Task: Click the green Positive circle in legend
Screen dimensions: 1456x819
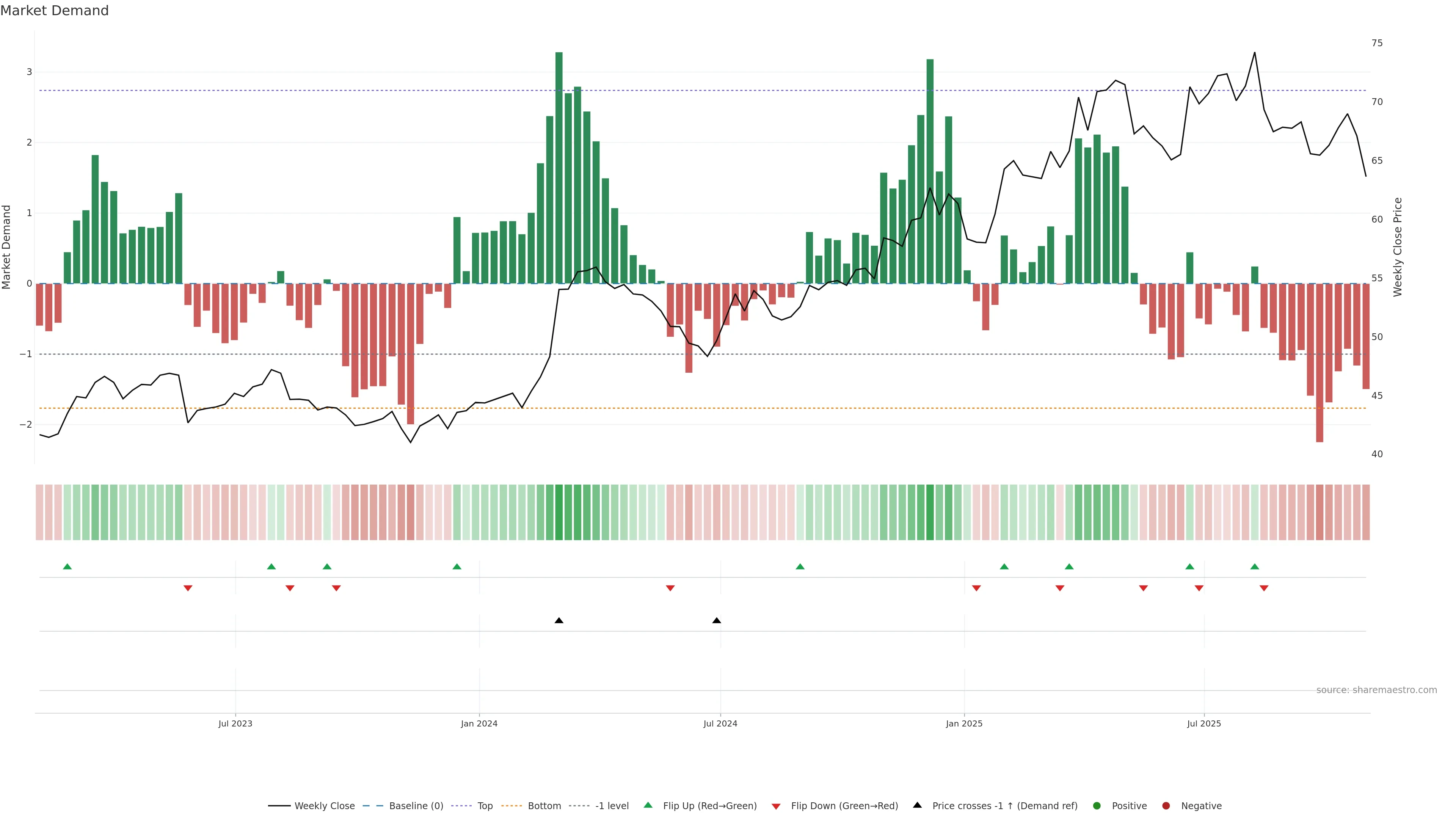Action: [1097, 806]
